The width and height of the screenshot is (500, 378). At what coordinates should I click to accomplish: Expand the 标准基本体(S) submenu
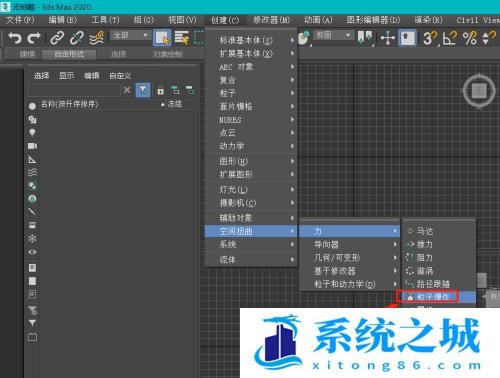click(250, 40)
